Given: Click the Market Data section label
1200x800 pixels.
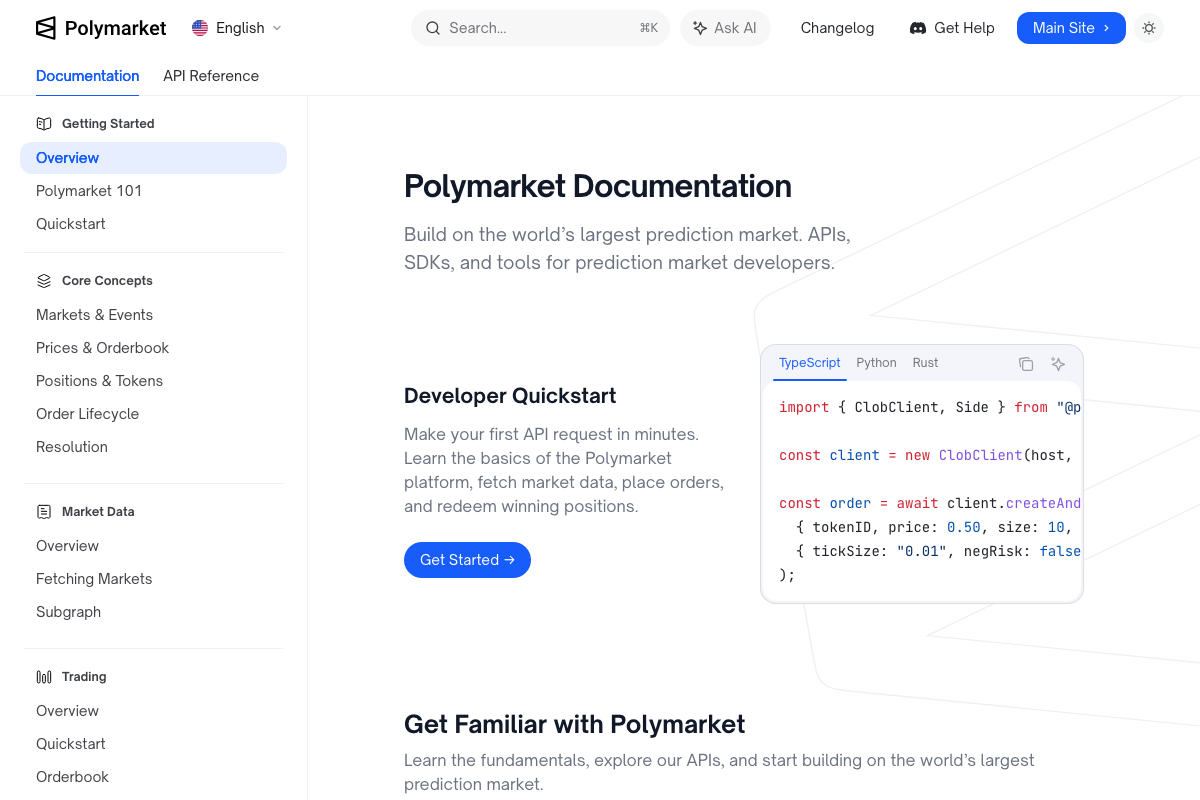Looking at the screenshot, I should point(98,512).
